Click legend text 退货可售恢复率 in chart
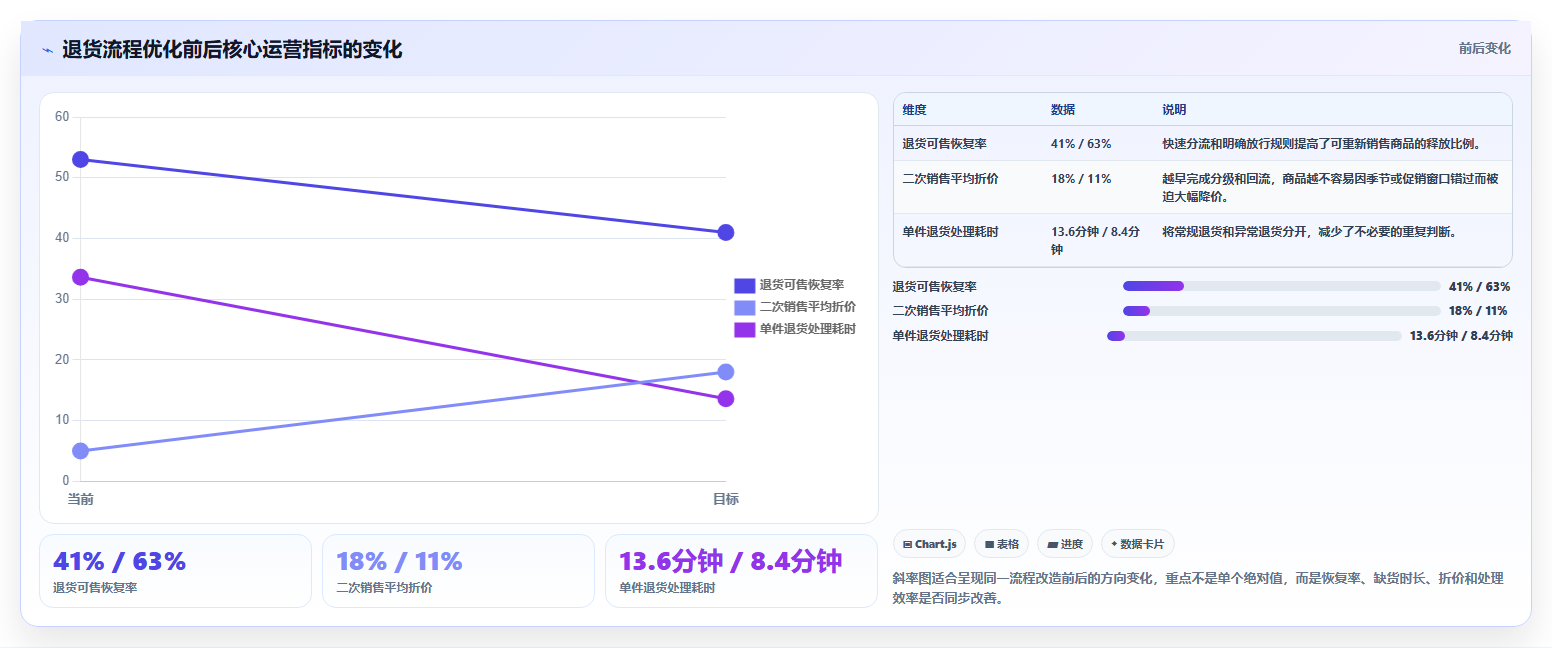Viewport: 1552px width, 648px height. point(801,286)
